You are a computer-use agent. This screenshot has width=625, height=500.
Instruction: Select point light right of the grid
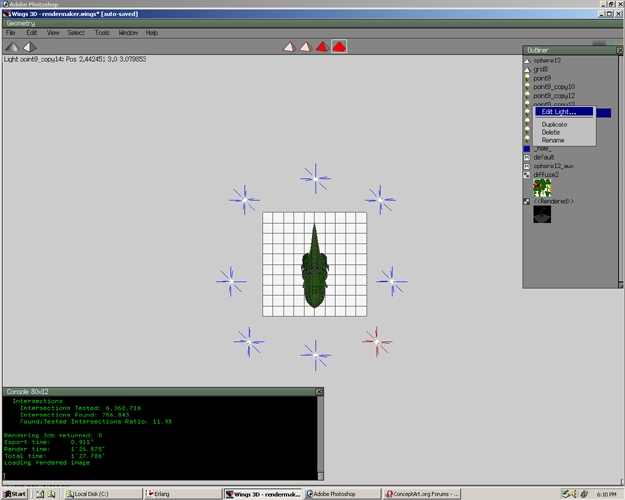392,281
